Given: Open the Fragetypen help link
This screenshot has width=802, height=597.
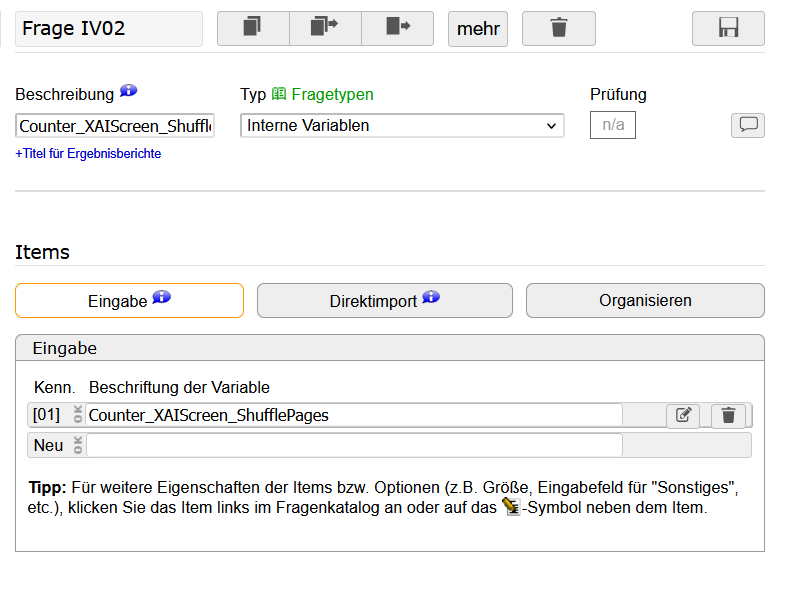Looking at the screenshot, I should (x=322, y=95).
